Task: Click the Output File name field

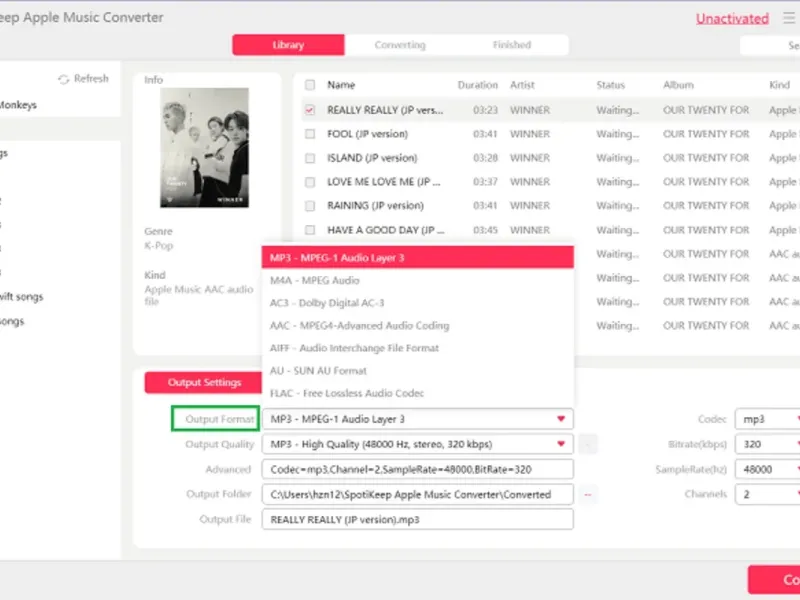Action: tap(417, 519)
